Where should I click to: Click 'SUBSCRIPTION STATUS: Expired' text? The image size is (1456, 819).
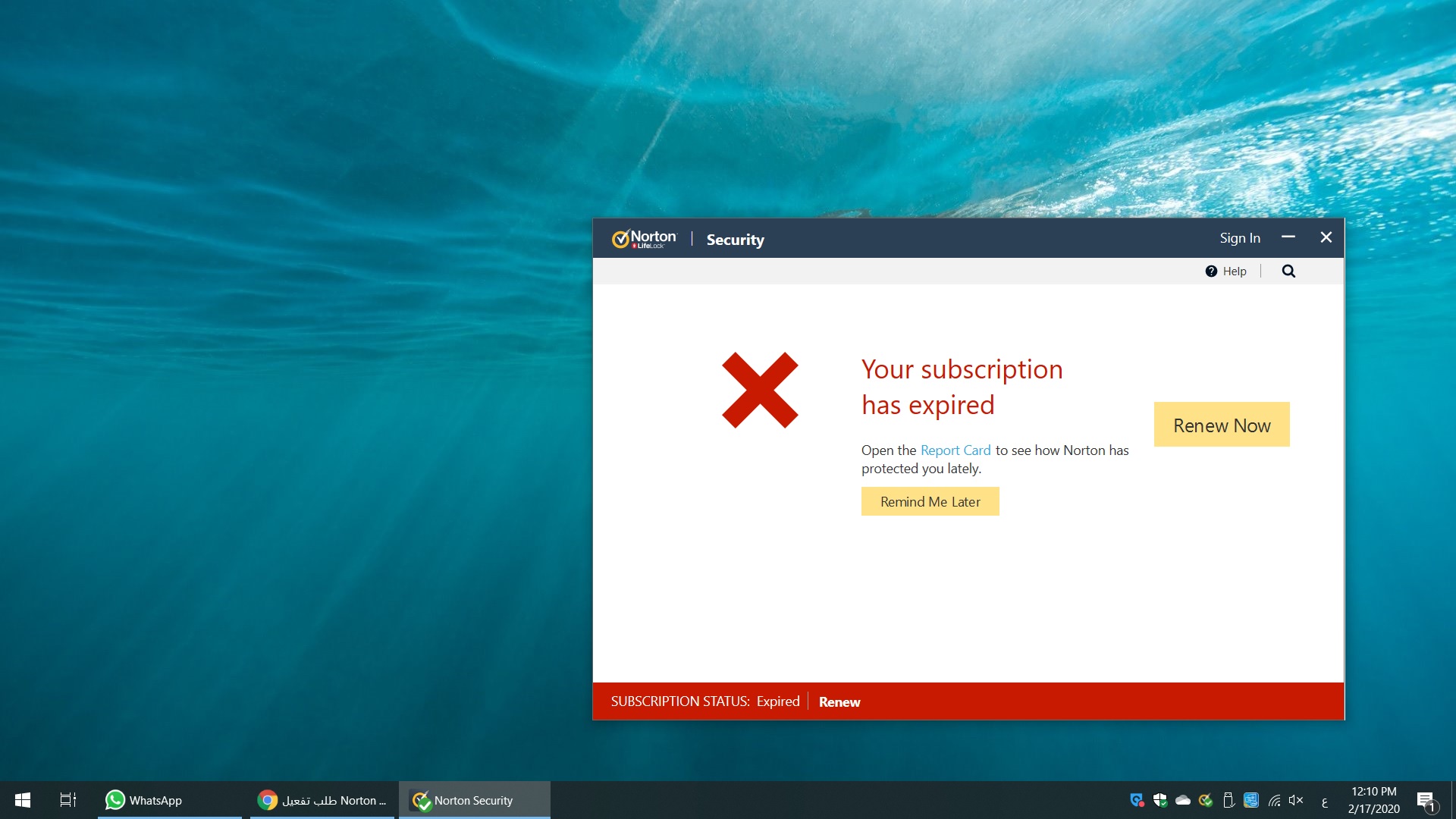pyautogui.click(x=705, y=701)
